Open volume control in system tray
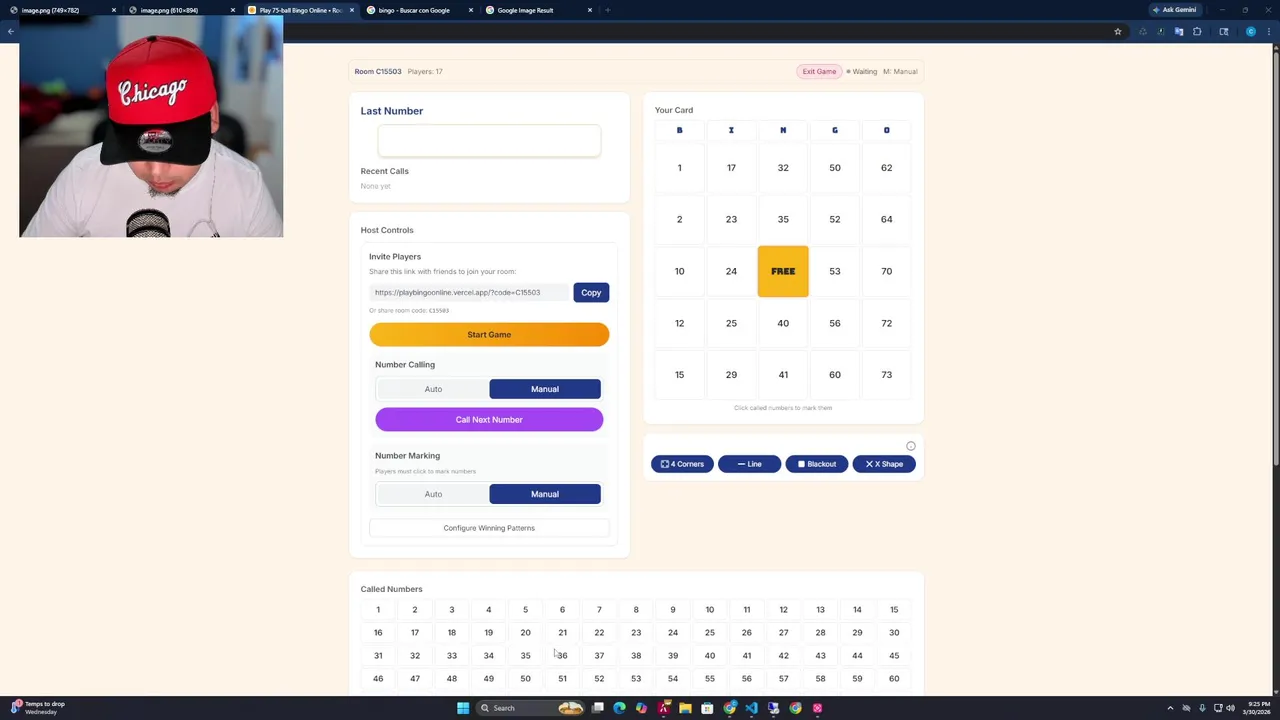Screen dimensions: 1280x720 pos(1230,708)
